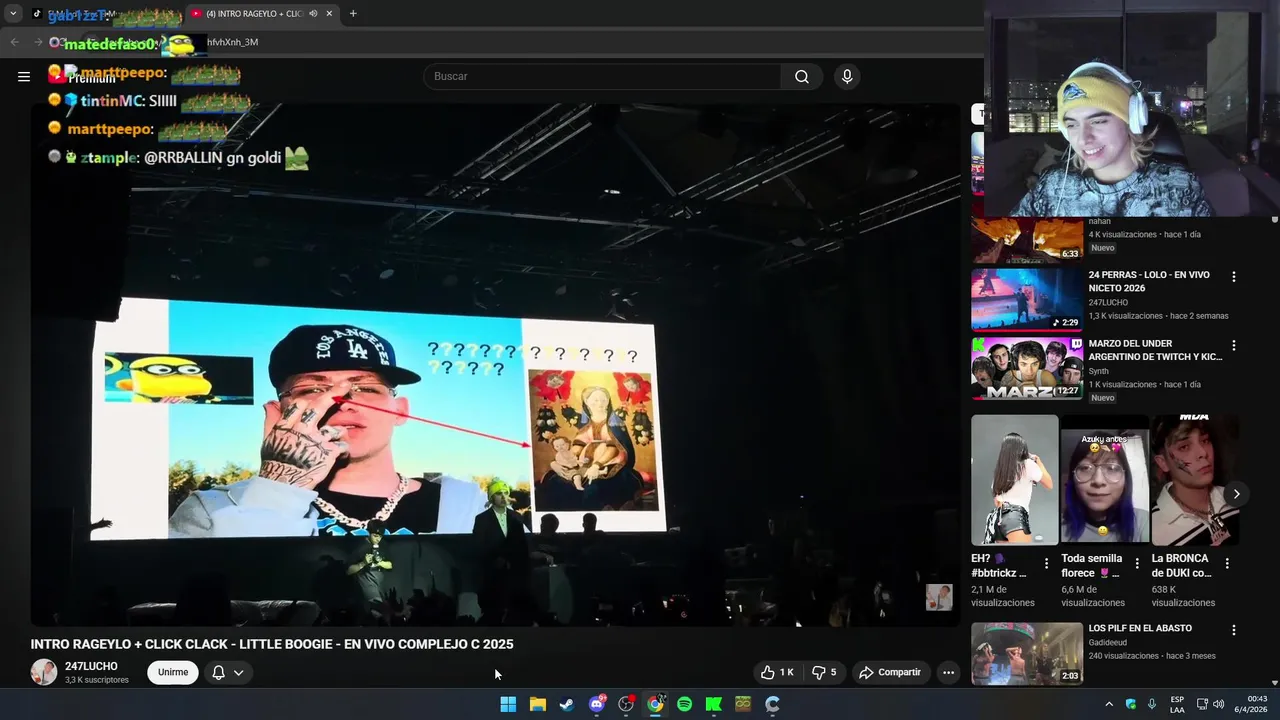Open the EH? #bbtrickz short
Screen dimensions: 1280x720
(x=1014, y=479)
